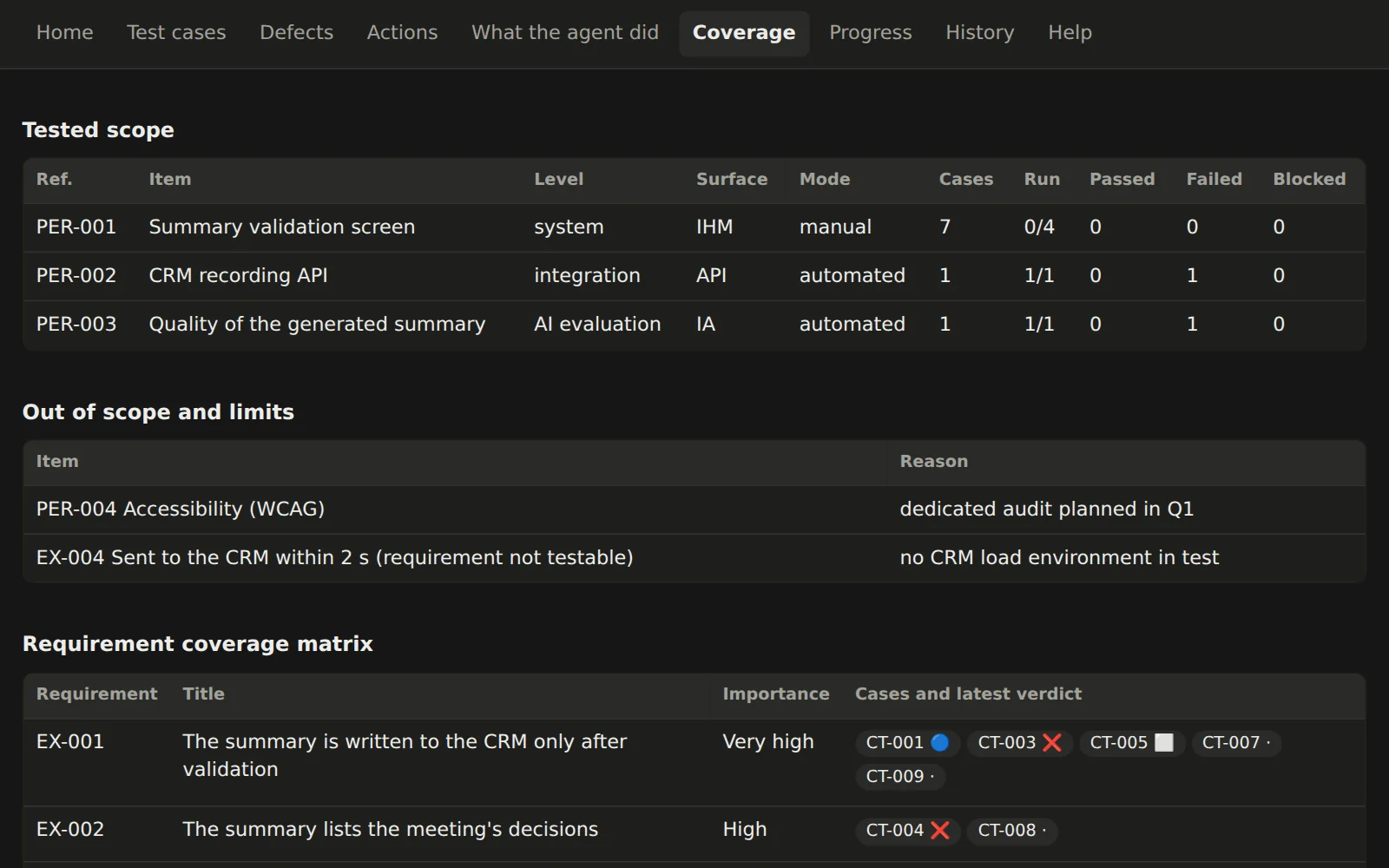Click the 'AI evaluation' level cell
The width and height of the screenshot is (1389, 868).
coord(597,325)
